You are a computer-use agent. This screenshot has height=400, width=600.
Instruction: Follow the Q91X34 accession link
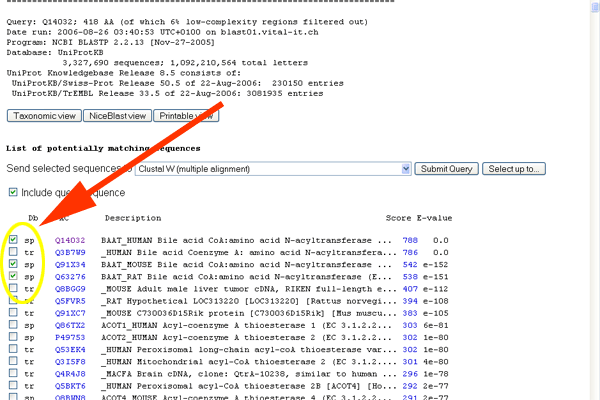pyautogui.click(x=69, y=264)
